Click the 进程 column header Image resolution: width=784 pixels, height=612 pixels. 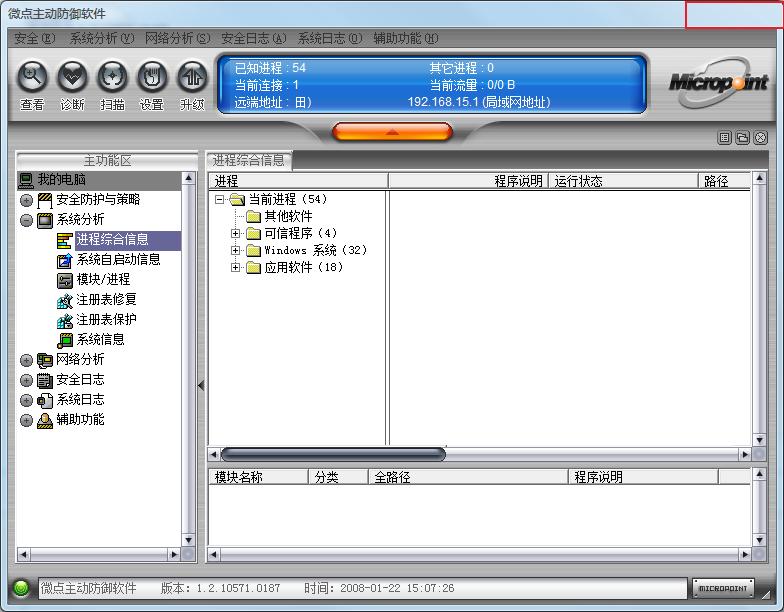click(298, 181)
